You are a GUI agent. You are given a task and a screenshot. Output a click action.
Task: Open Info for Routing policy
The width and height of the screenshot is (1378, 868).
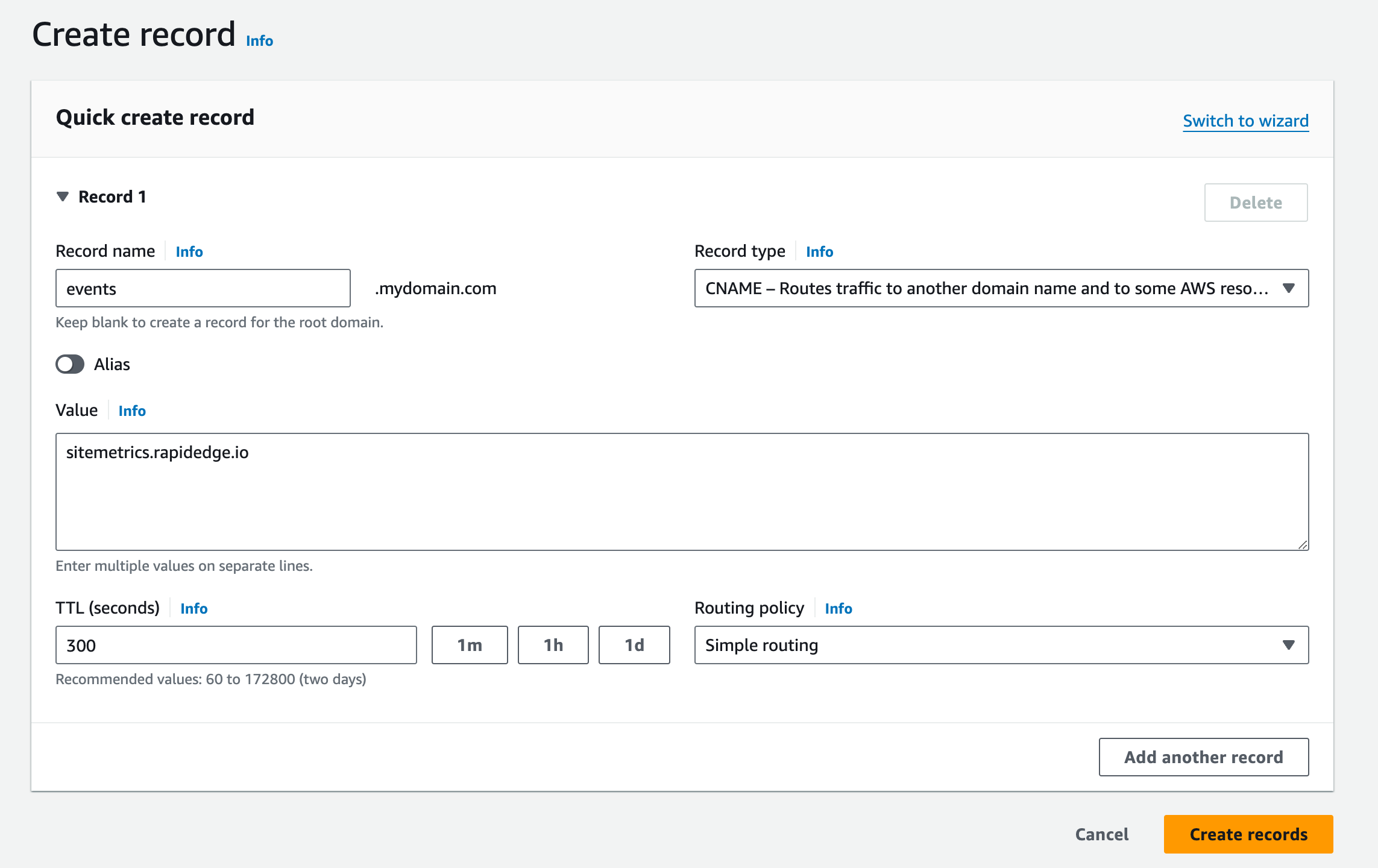pos(838,609)
